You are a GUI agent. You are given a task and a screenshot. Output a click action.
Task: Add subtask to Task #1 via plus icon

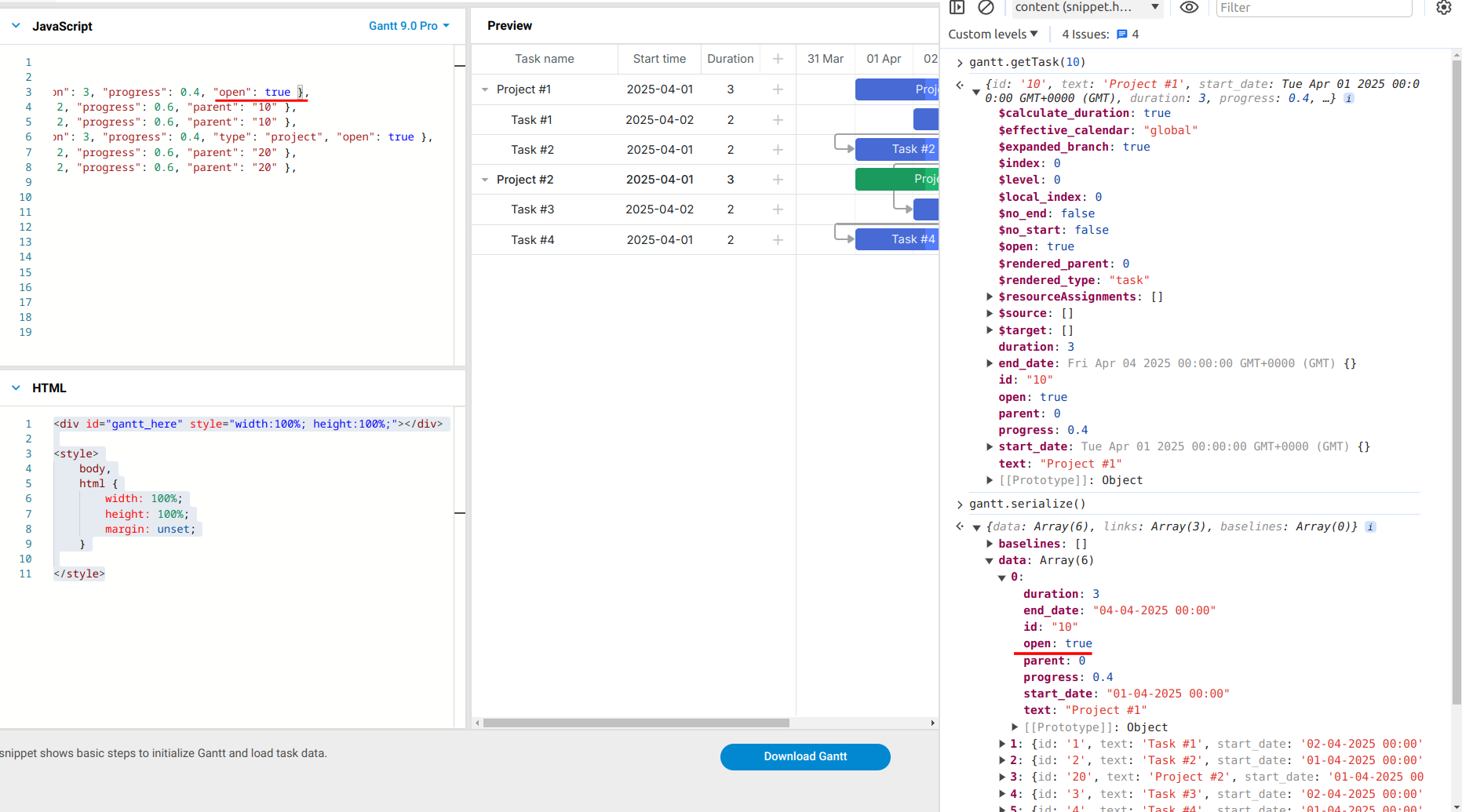[778, 120]
